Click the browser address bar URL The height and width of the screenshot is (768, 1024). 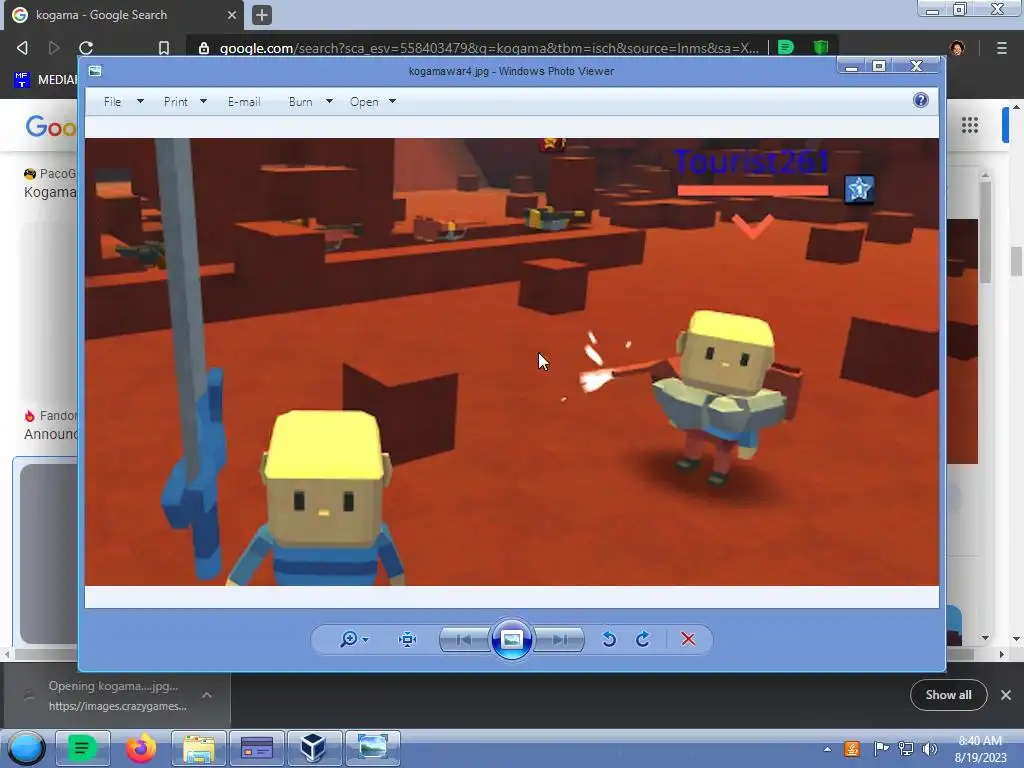[x=489, y=48]
